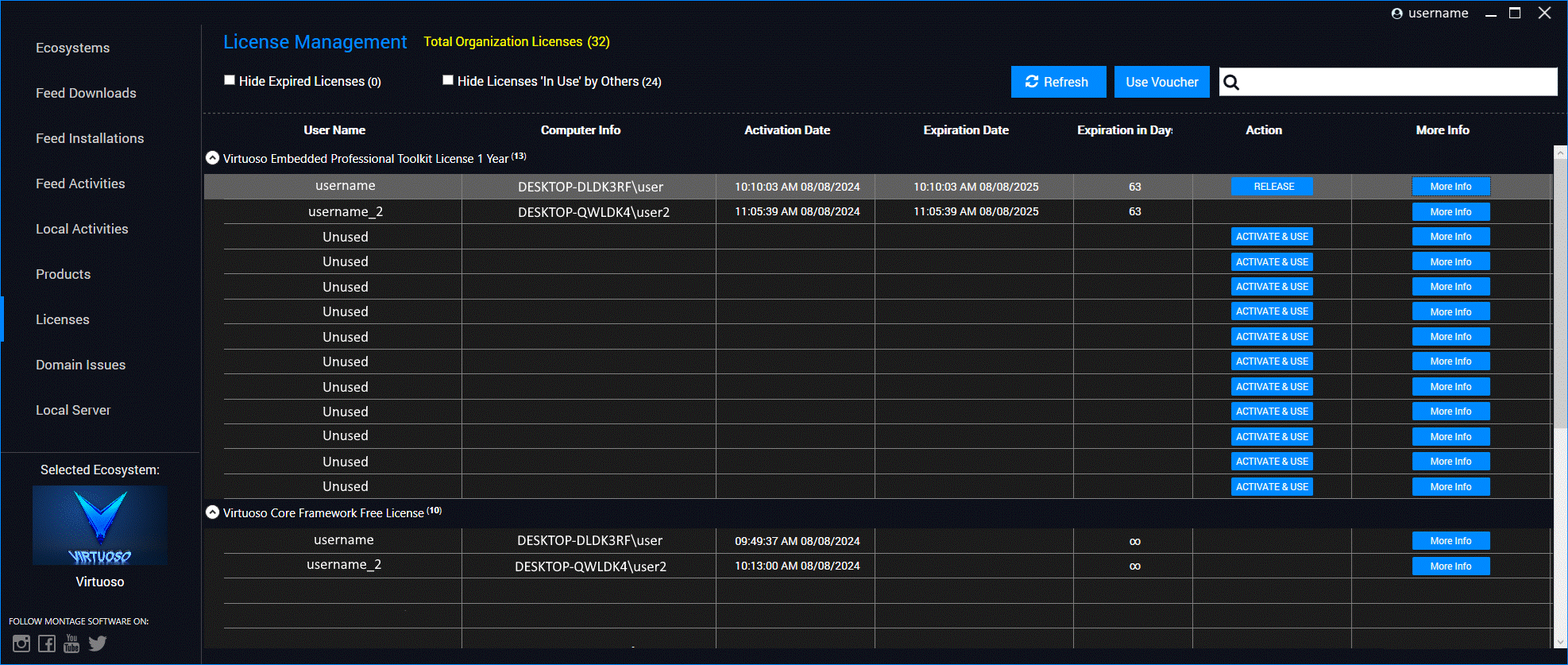Sort by Activation Date column header
1568x665 pixels.
[787, 130]
